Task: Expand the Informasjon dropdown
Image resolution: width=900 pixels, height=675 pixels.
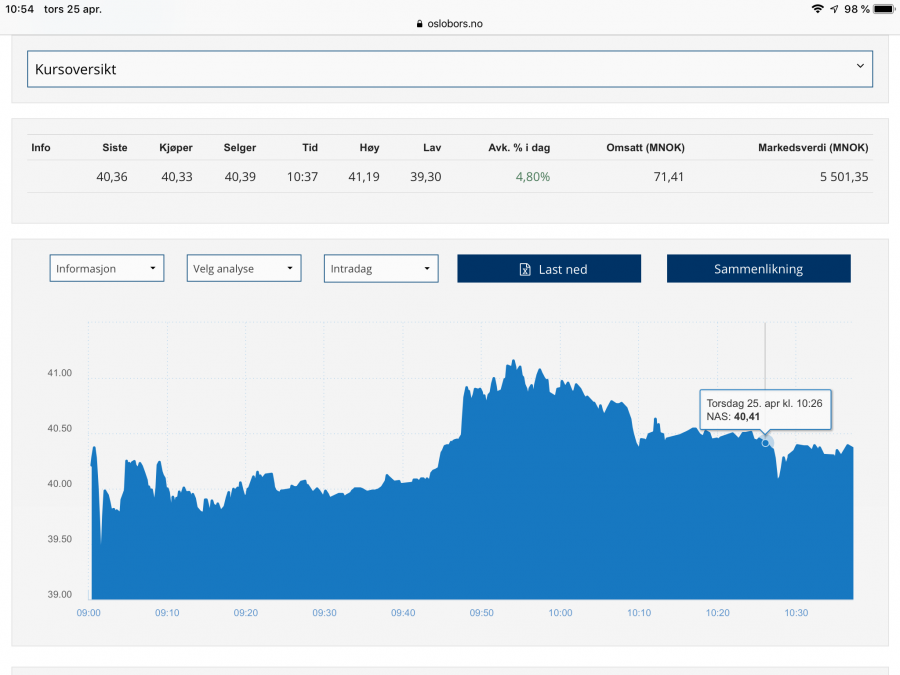Action: [106, 268]
